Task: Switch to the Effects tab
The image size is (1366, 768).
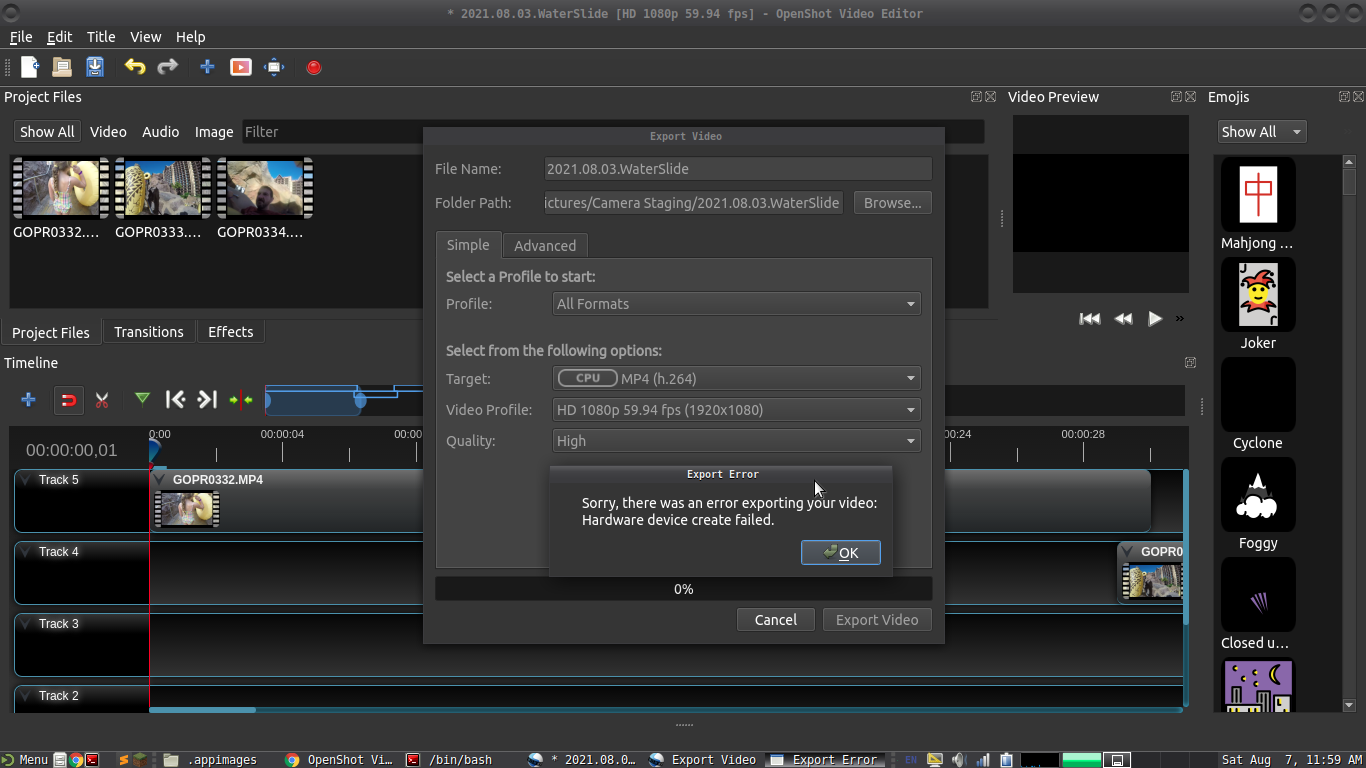Action: click(x=231, y=332)
